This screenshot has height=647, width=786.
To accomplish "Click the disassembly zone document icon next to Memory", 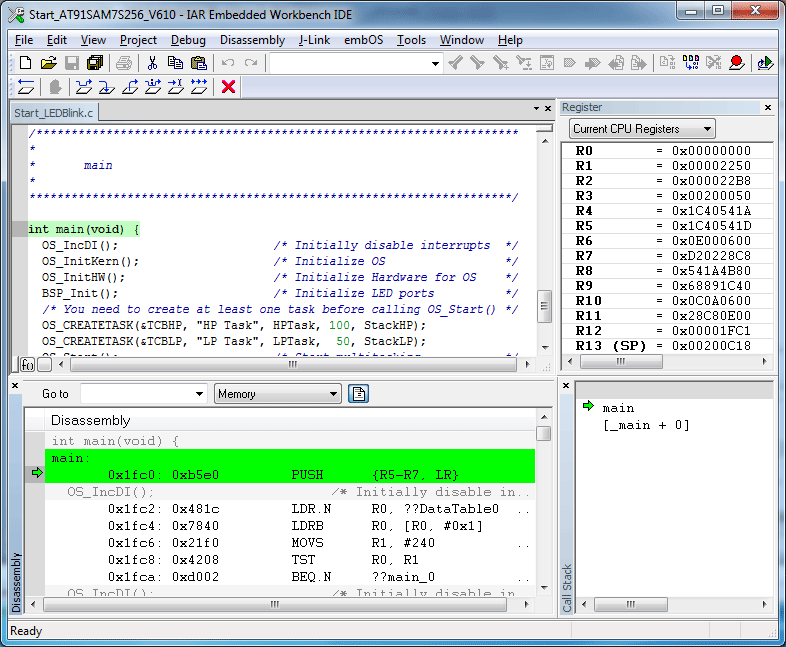I will click(x=358, y=394).
